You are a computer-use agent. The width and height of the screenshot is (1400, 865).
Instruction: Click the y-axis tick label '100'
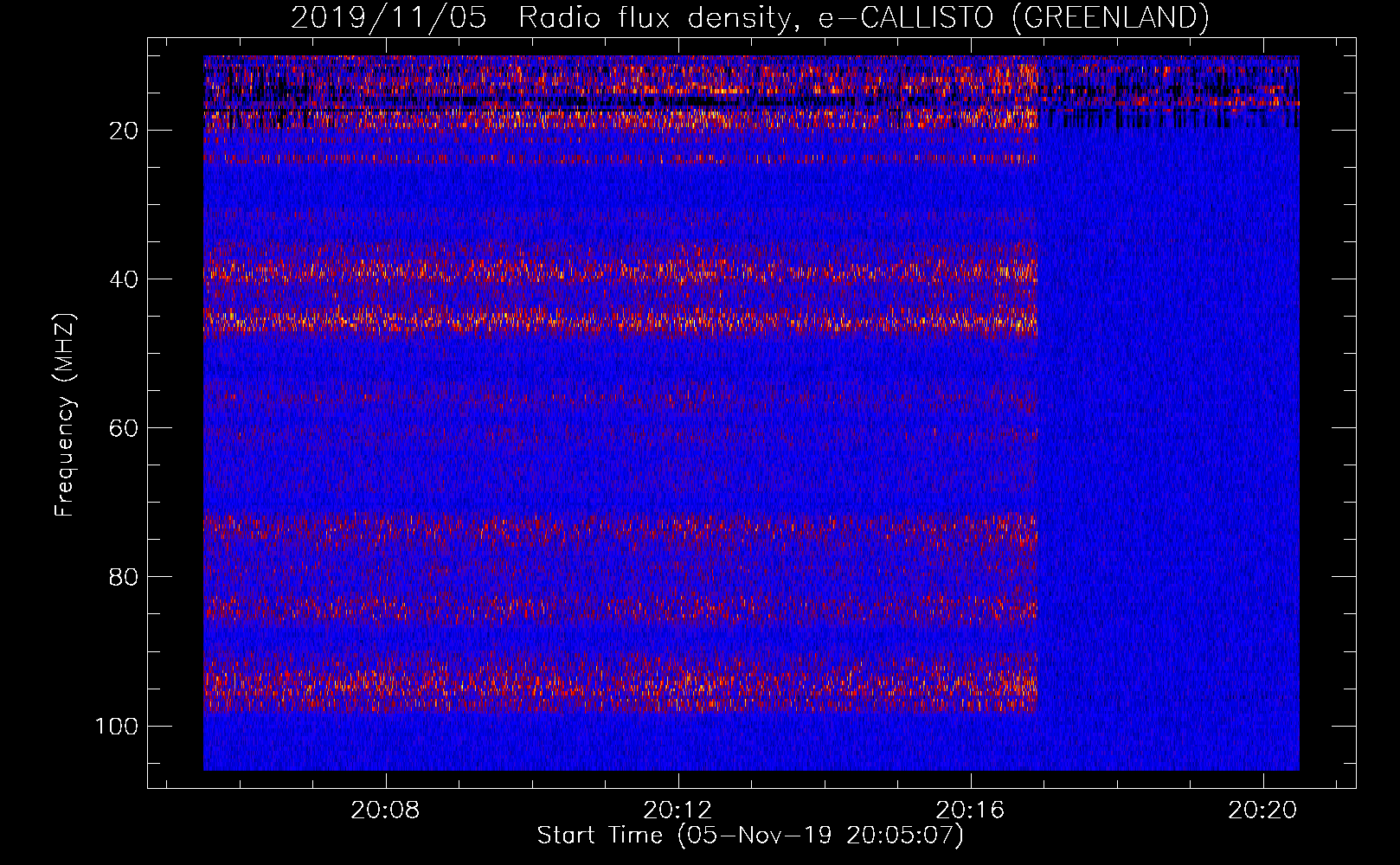pyautogui.click(x=117, y=726)
